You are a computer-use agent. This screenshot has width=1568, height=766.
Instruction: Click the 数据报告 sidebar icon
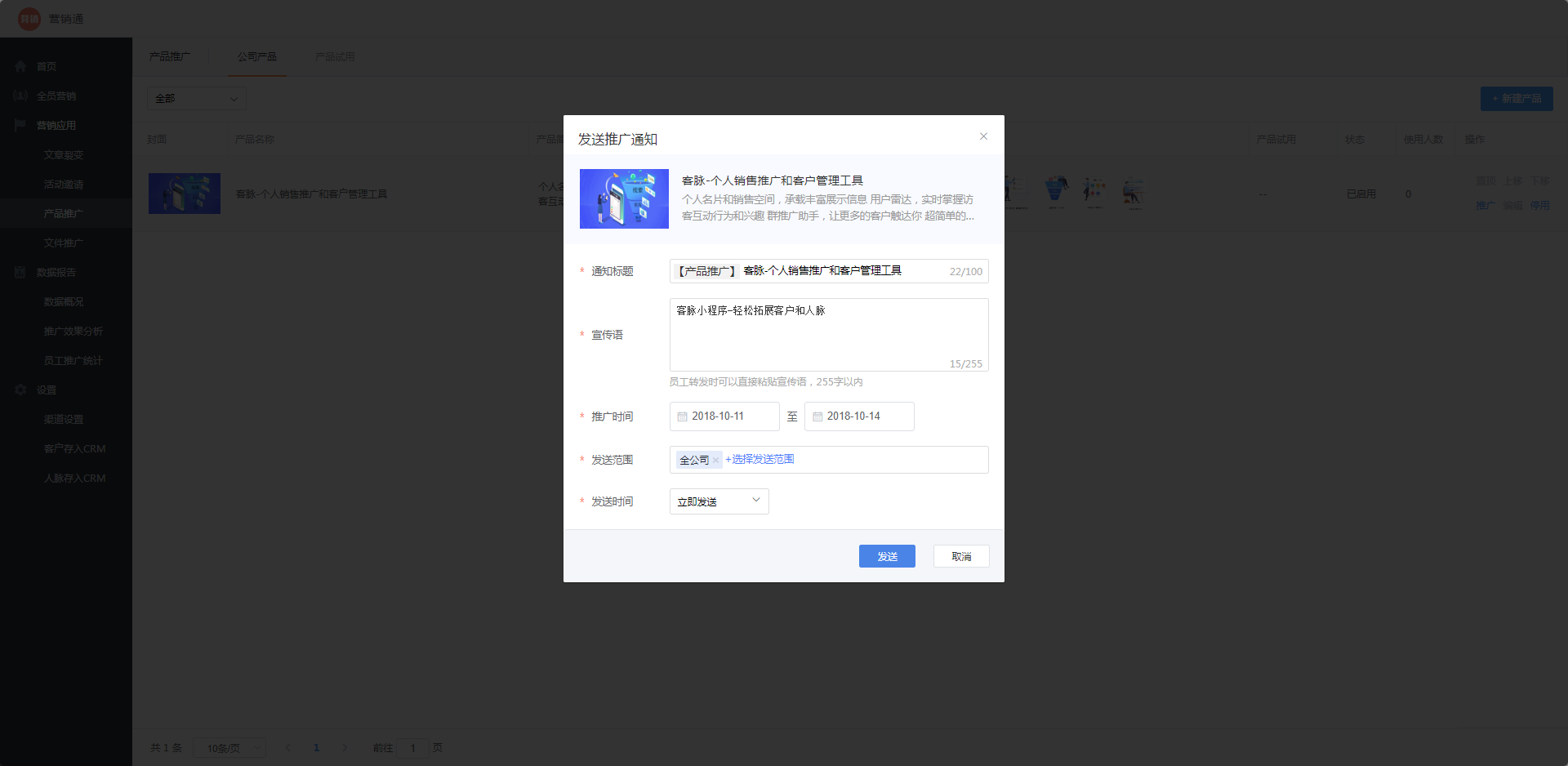point(20,272)
